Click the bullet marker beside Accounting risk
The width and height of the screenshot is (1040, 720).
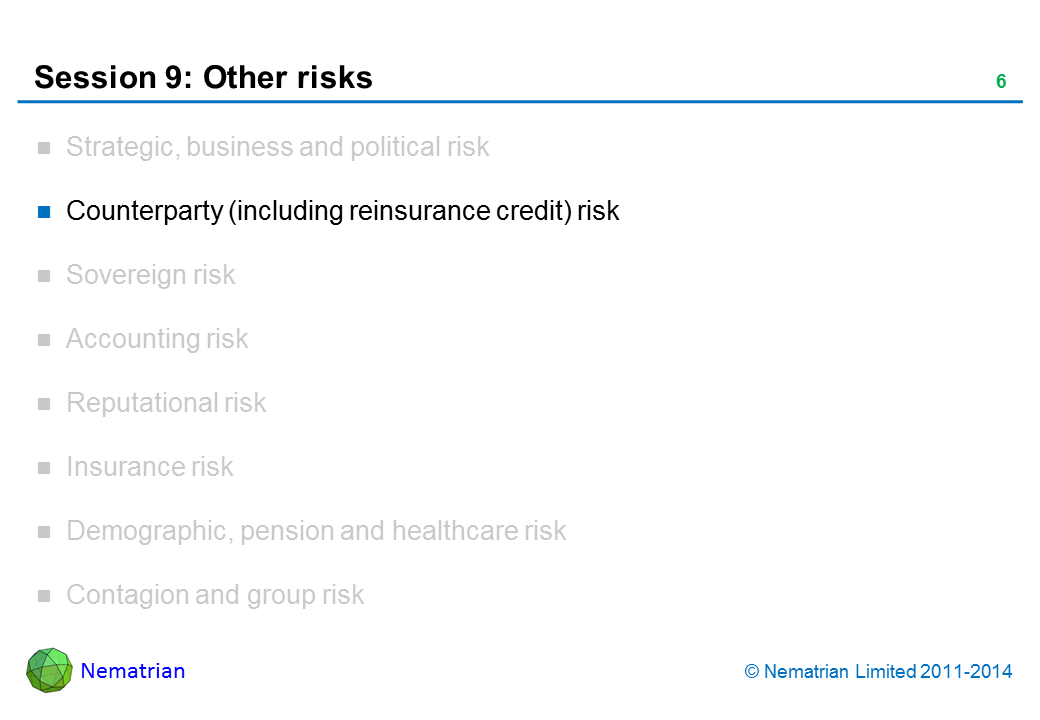coord(44,340)
